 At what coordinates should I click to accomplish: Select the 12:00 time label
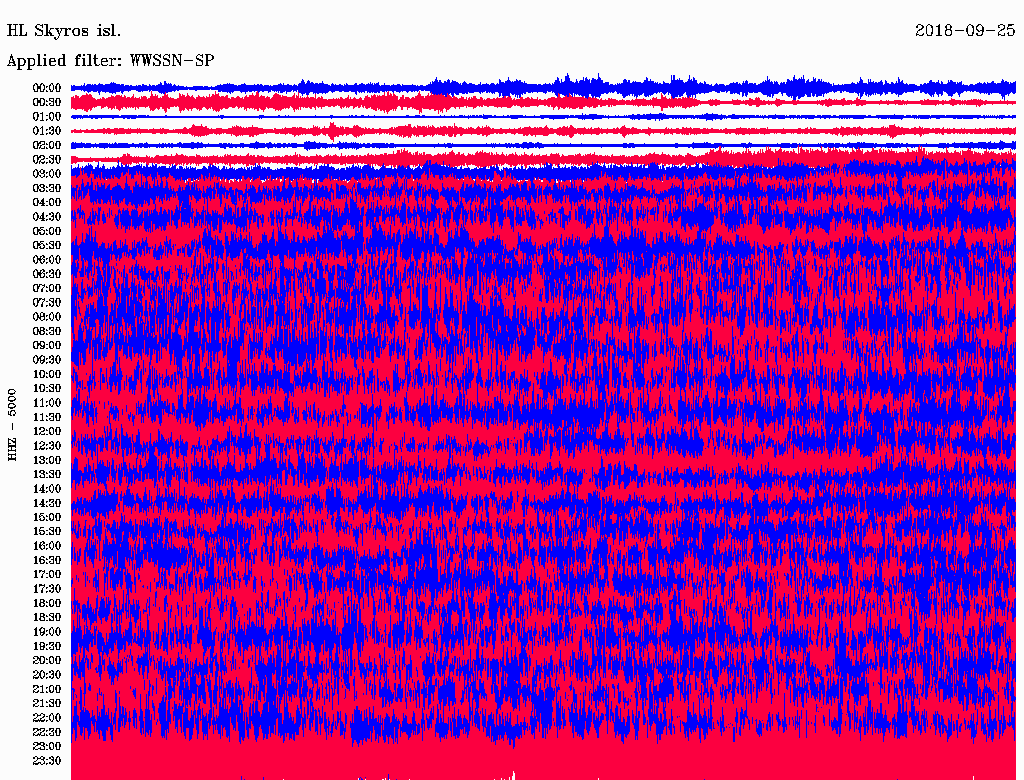tap(47, 431)
